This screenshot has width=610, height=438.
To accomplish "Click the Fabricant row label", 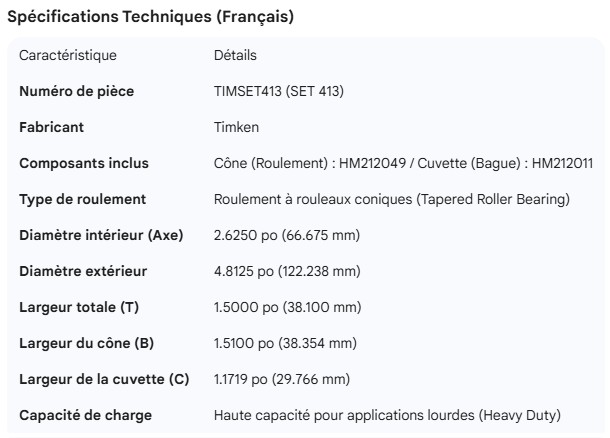I will pyautogui.click(x=52, y=127).
